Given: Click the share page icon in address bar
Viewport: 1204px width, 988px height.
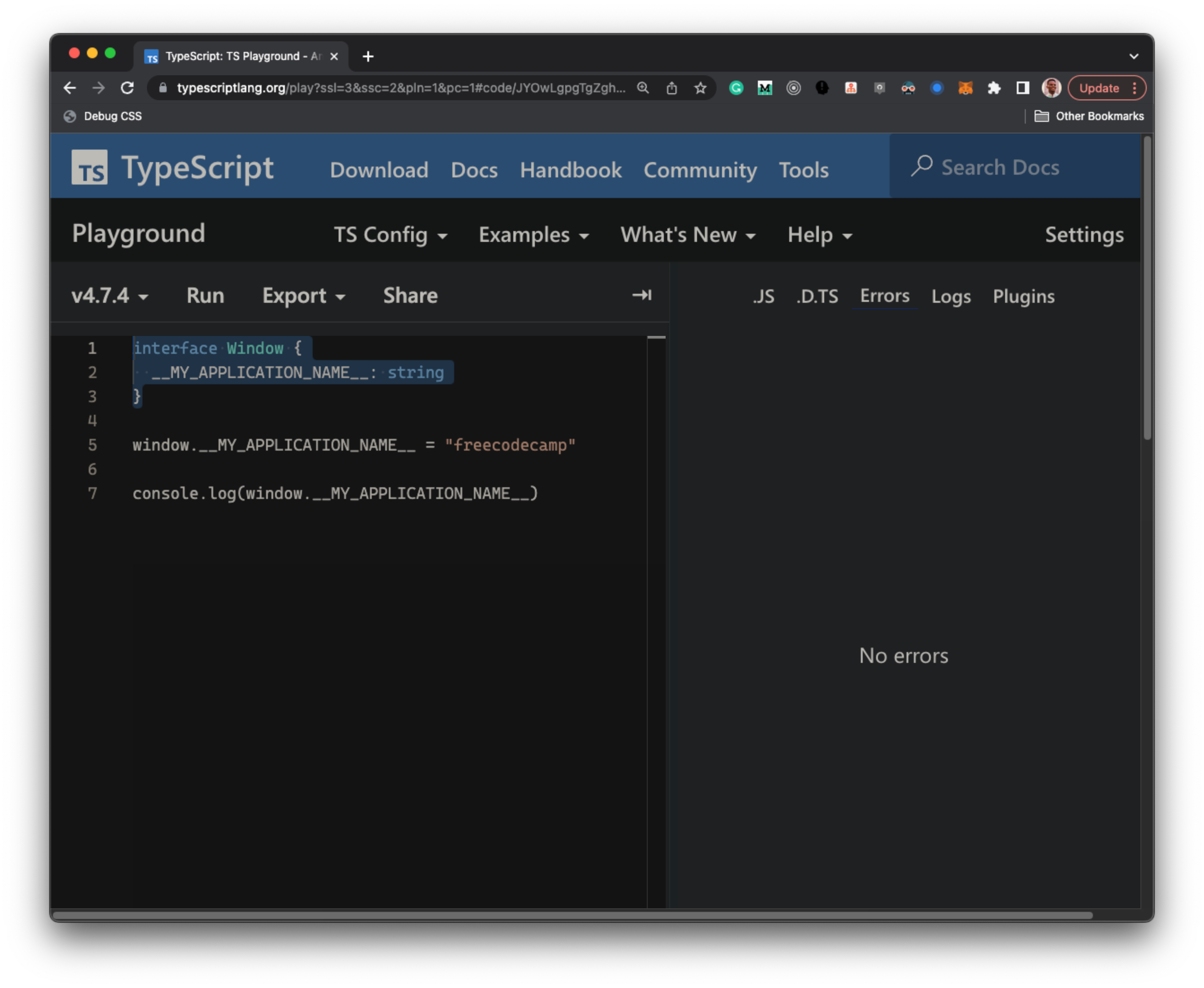Looking at the screenshot, I should tap(672, 88).
